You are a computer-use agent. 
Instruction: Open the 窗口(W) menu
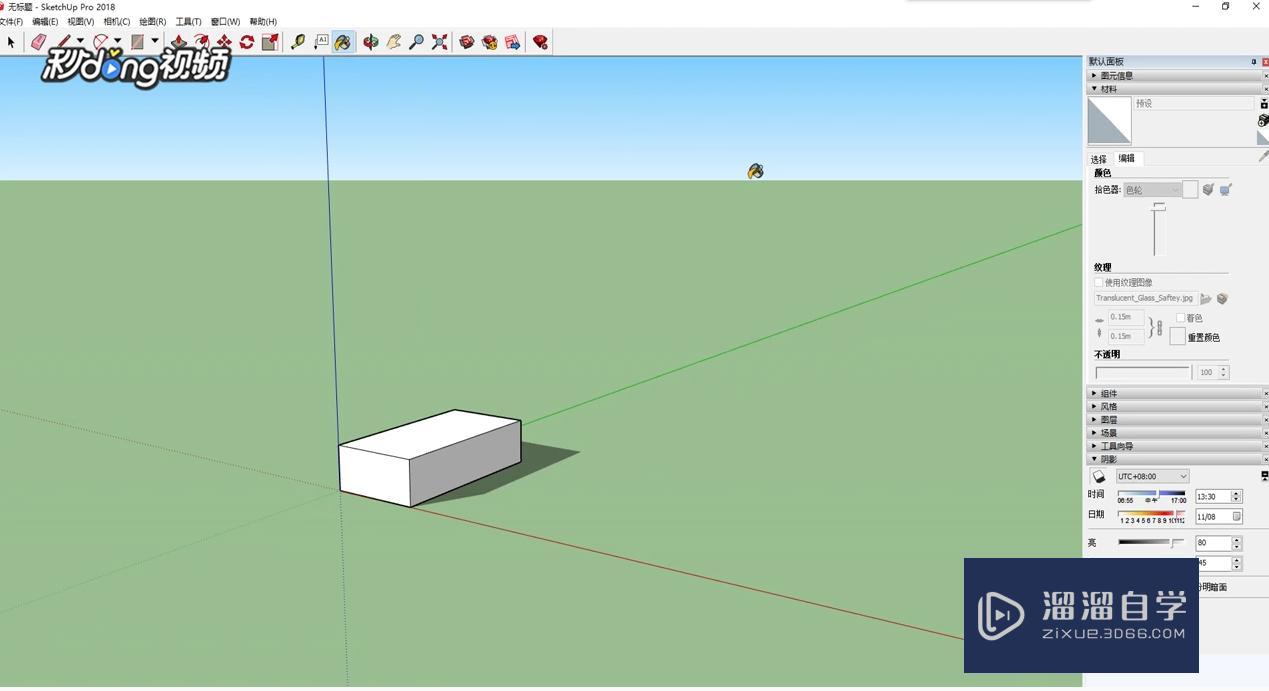[225, 21]
